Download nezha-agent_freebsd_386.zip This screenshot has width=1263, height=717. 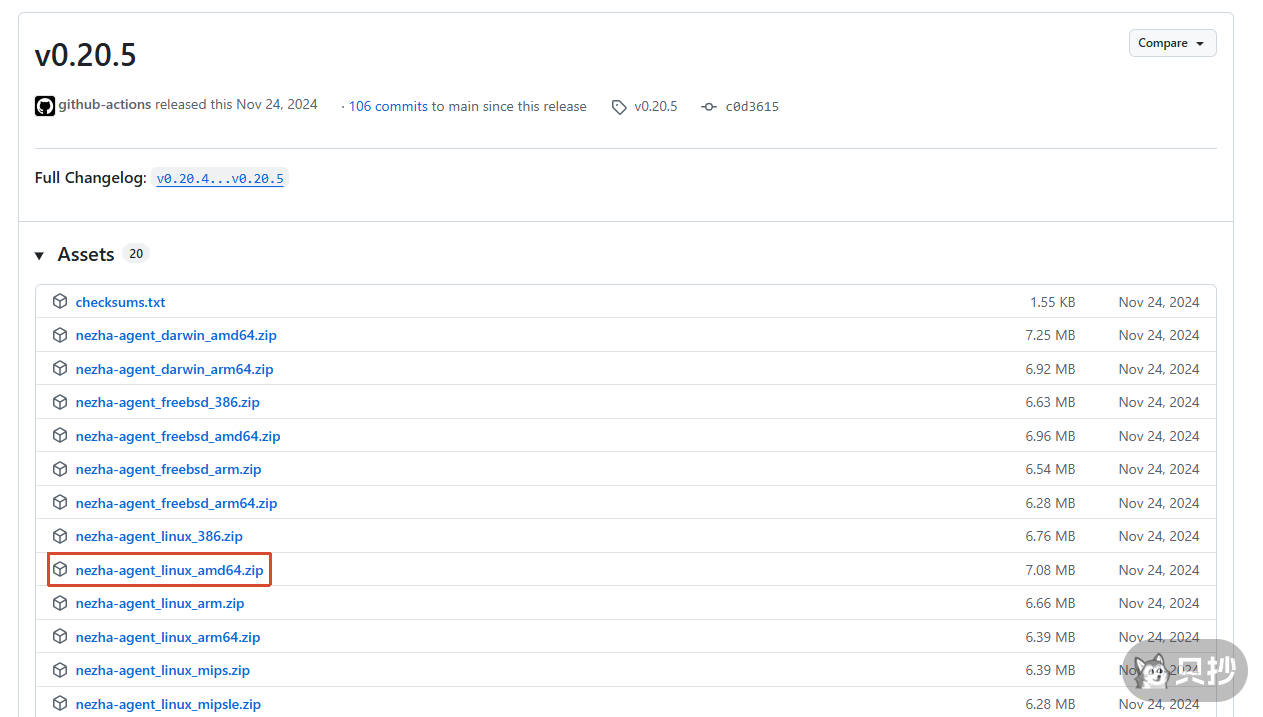coord(167,403)
